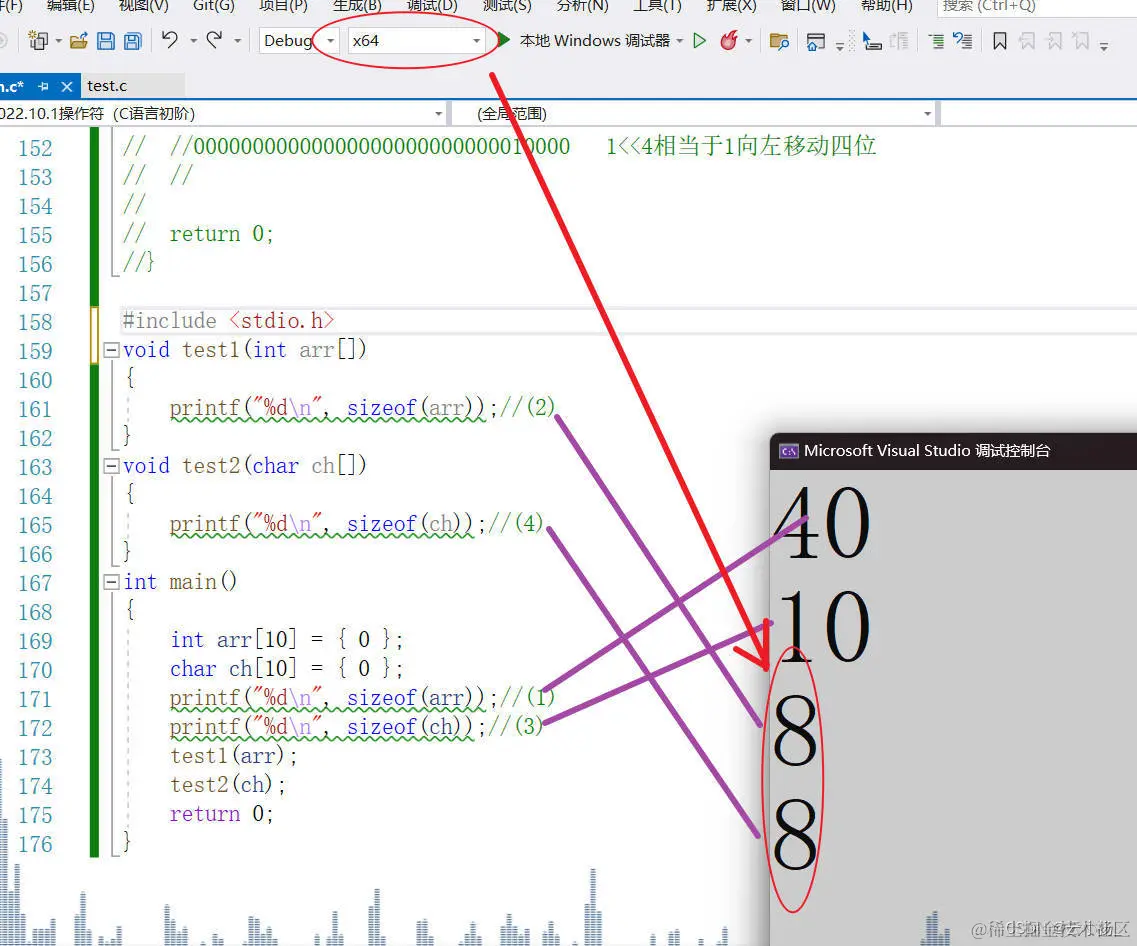Click line number 176

[36, 845]
